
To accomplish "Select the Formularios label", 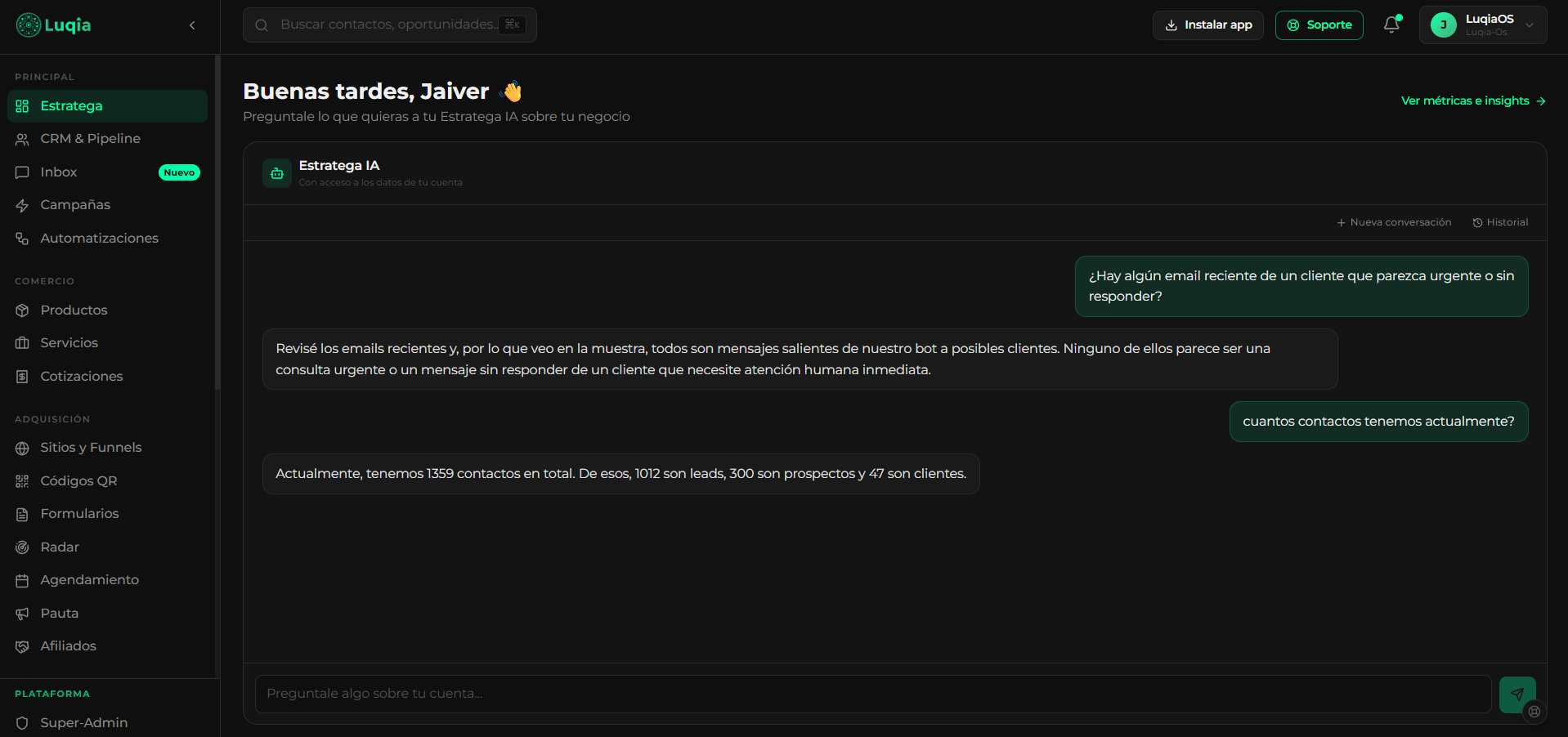I will tap(79, 514).
